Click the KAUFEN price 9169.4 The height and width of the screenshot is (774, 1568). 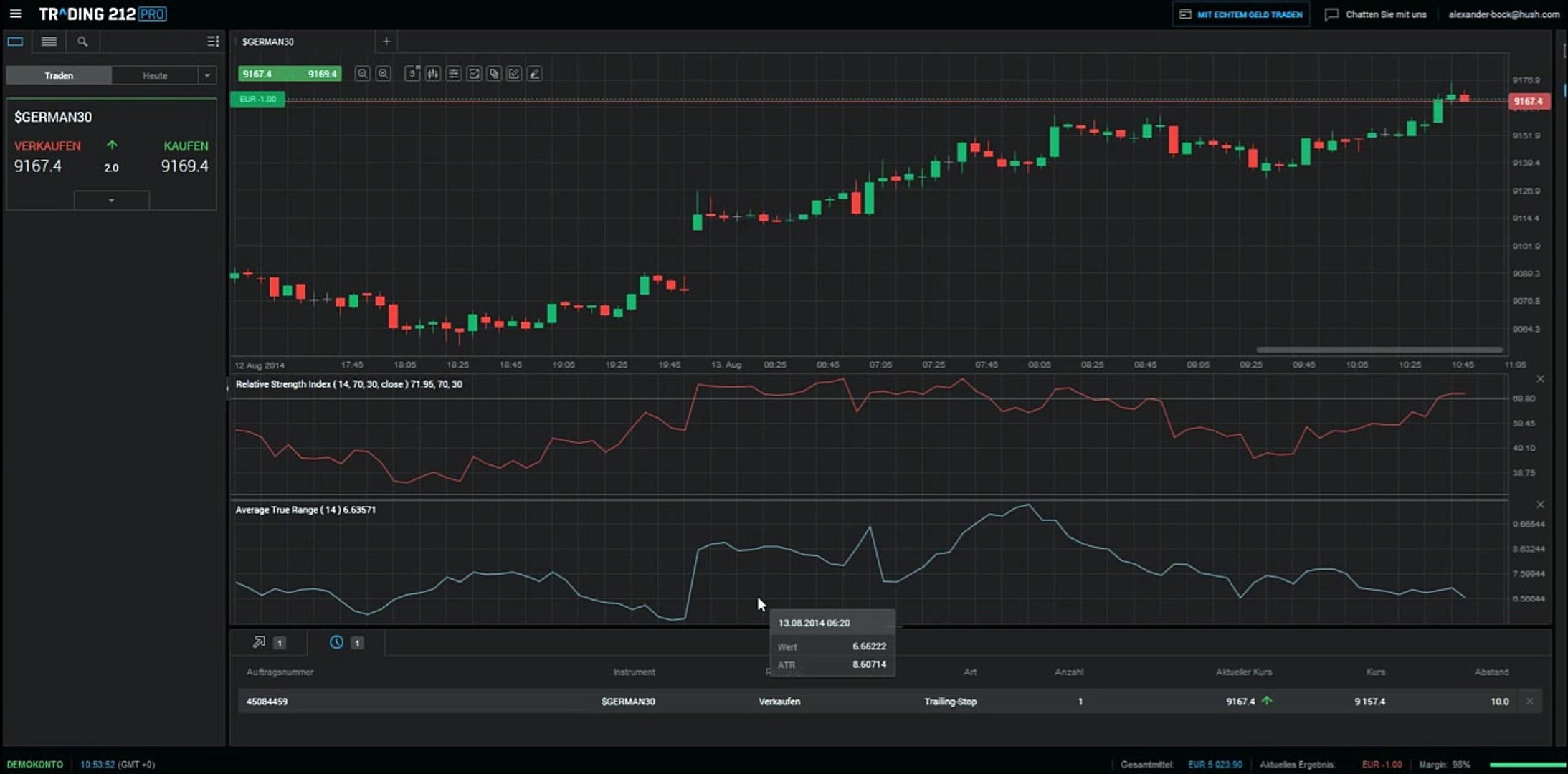(184, 166)
